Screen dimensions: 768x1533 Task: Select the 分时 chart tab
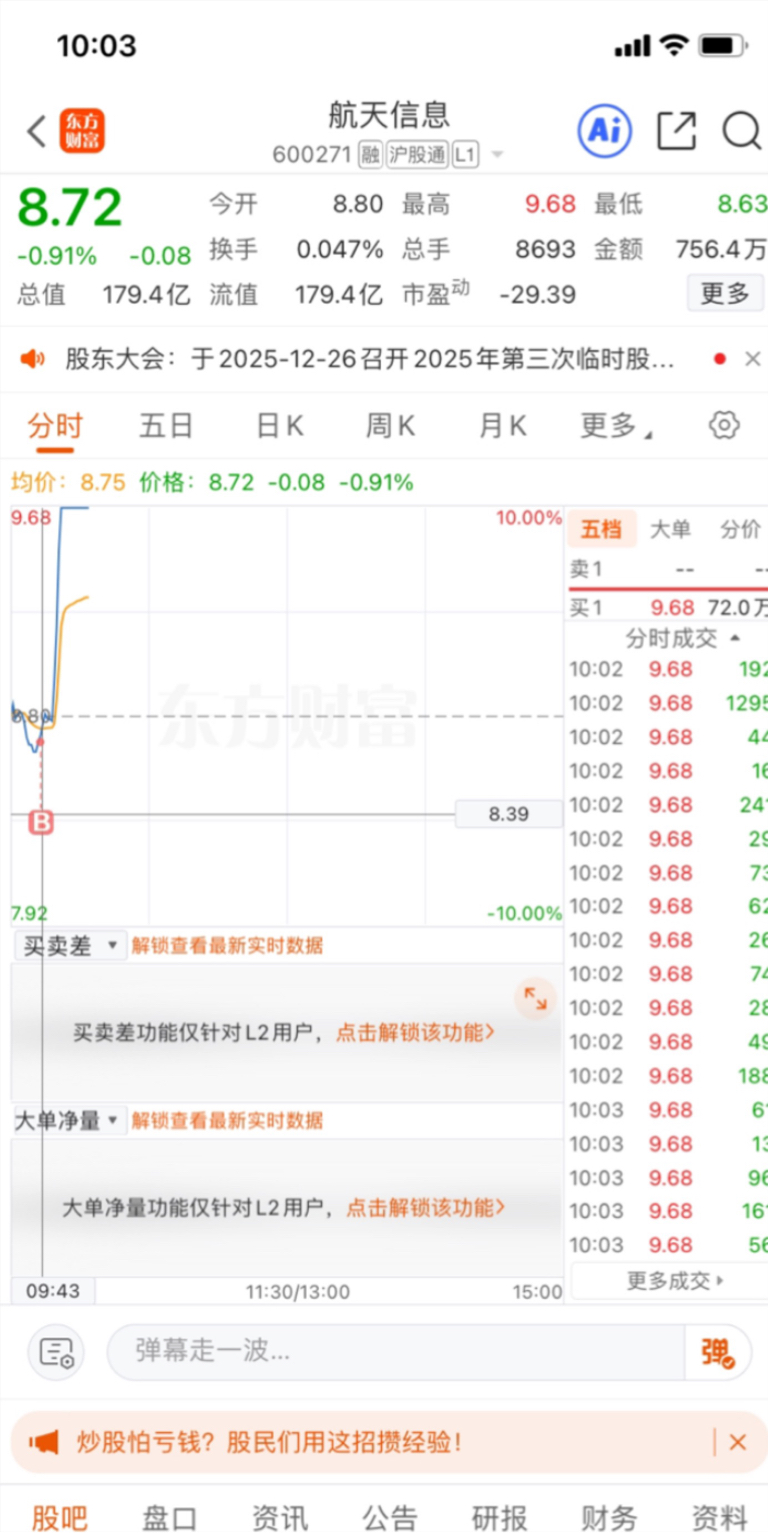click(55, 426)
